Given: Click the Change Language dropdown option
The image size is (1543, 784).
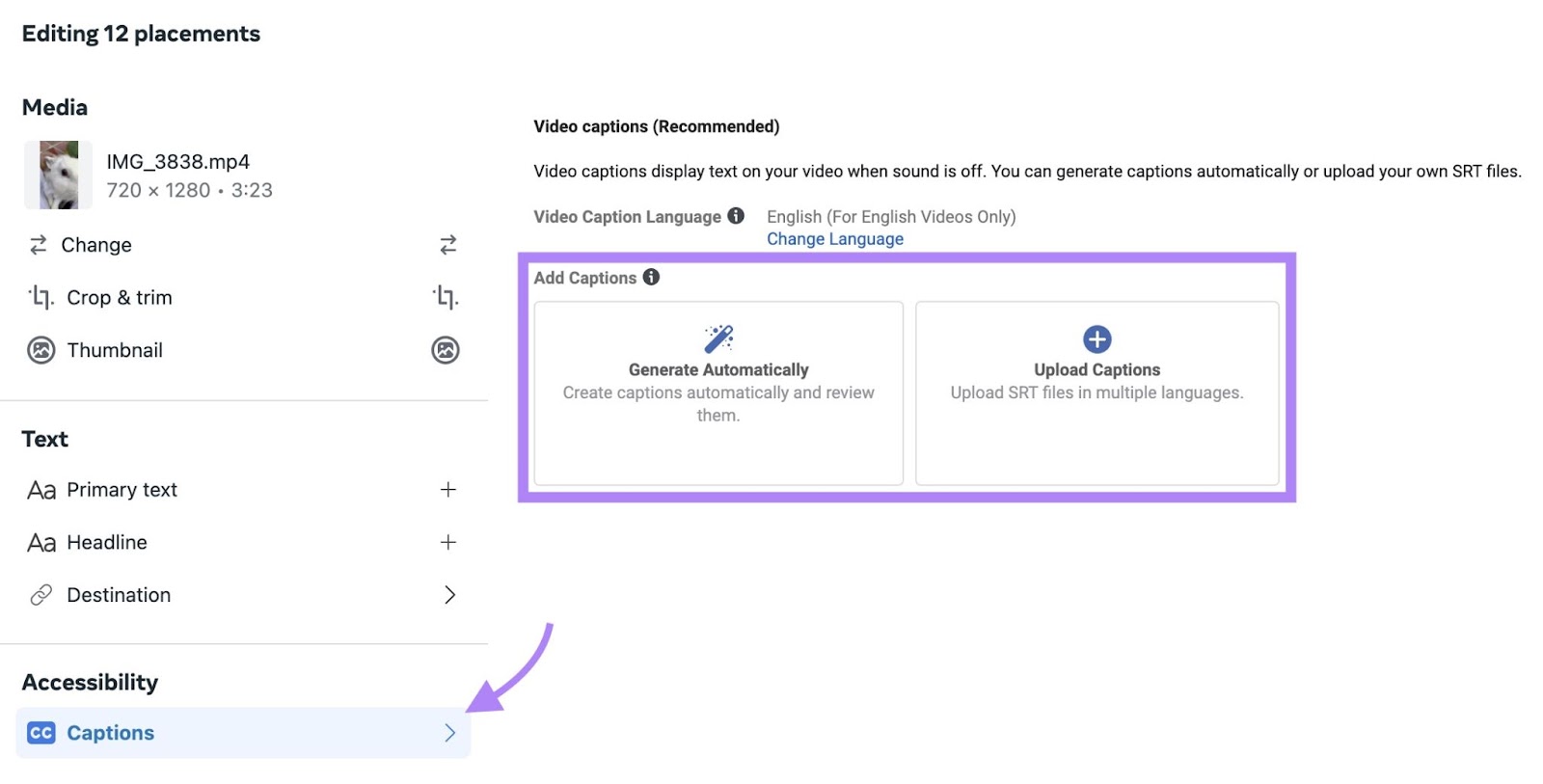Looking at the screenshot, I should click(x=834, y=238).
